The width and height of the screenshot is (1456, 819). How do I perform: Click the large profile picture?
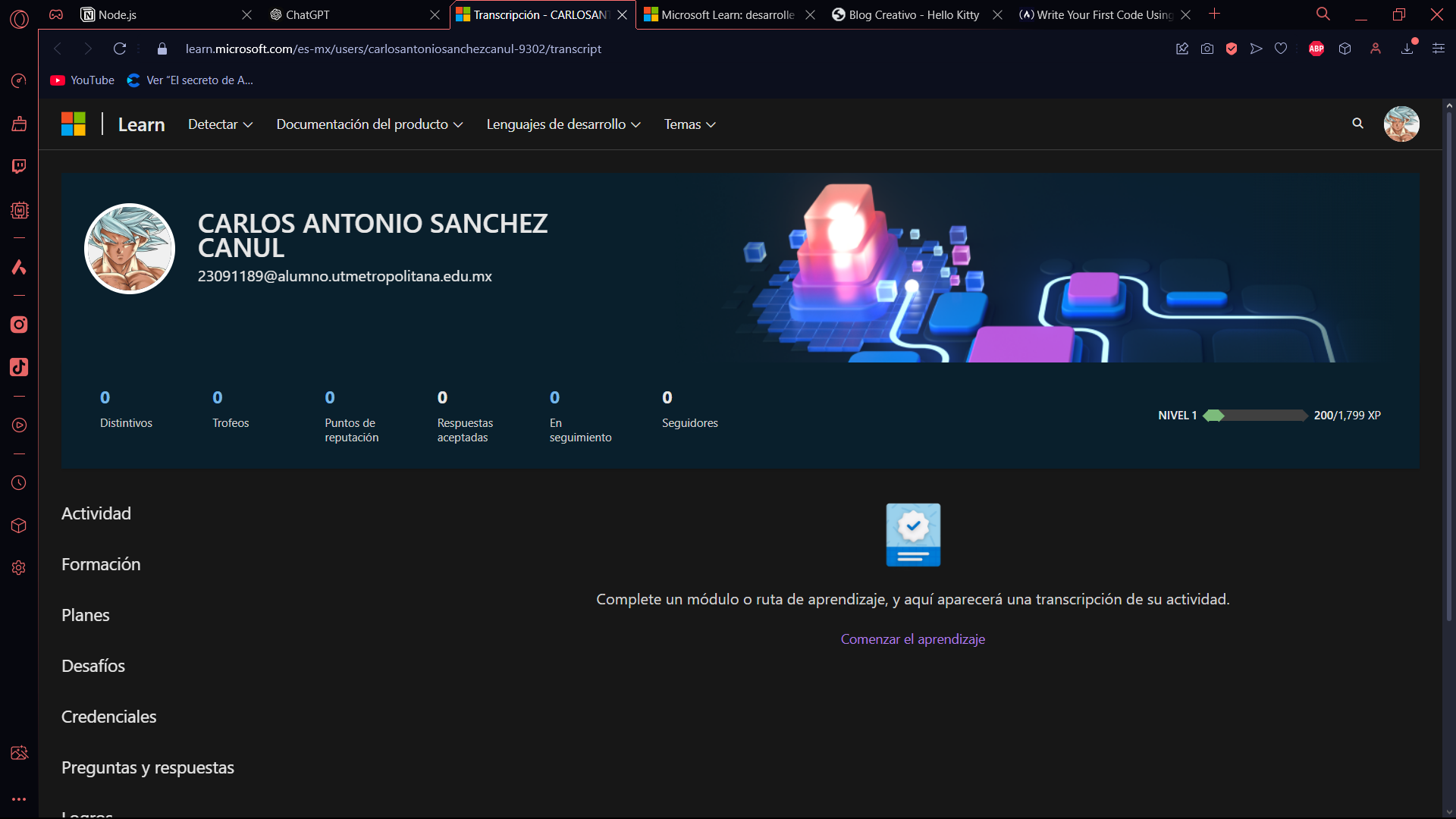(x=130, y=249)
